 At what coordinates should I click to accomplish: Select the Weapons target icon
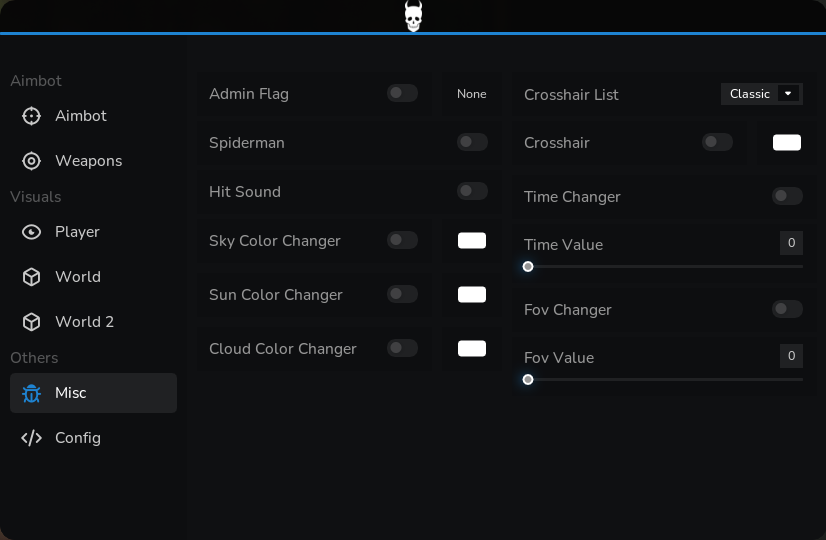click(32, 161)
